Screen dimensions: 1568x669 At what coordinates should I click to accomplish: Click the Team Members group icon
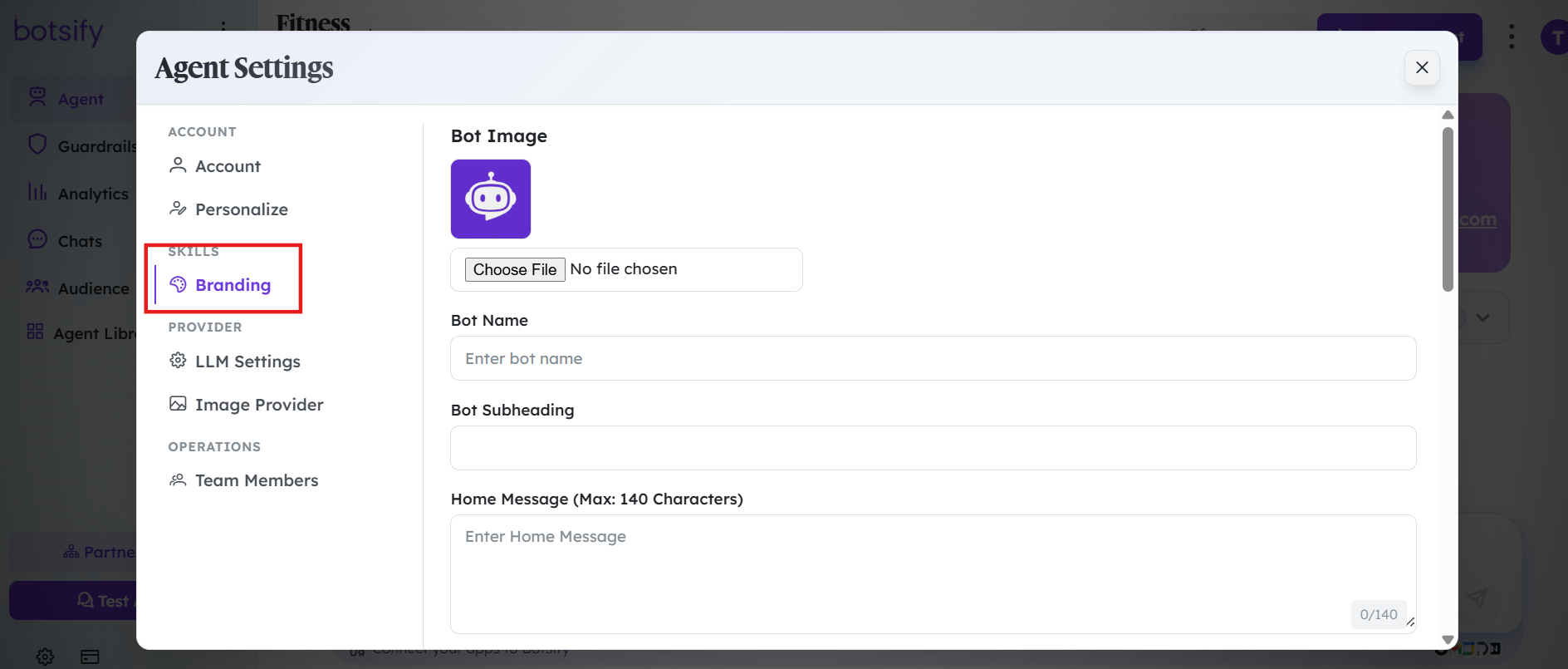click(x=178, y=480)
